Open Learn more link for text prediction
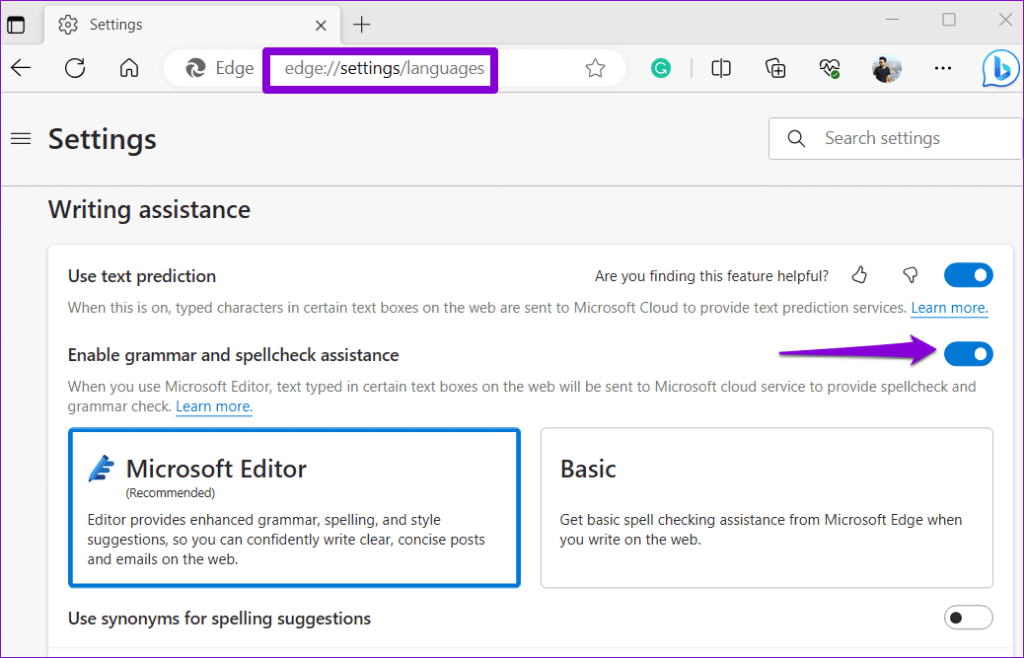The width and height of the screenshot is (1024, 658). coord(949,307)
